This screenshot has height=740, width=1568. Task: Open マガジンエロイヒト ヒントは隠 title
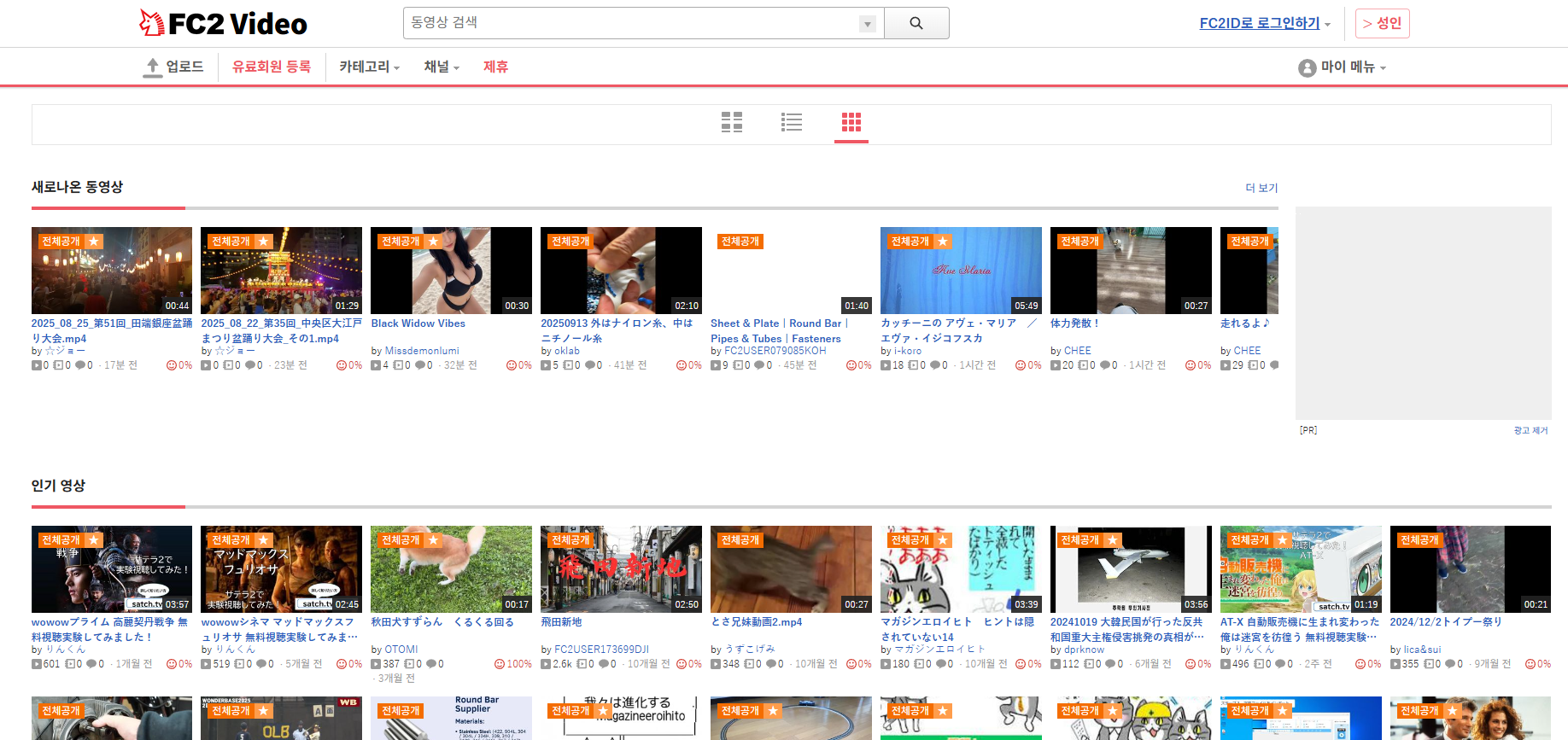pos(957,630)
